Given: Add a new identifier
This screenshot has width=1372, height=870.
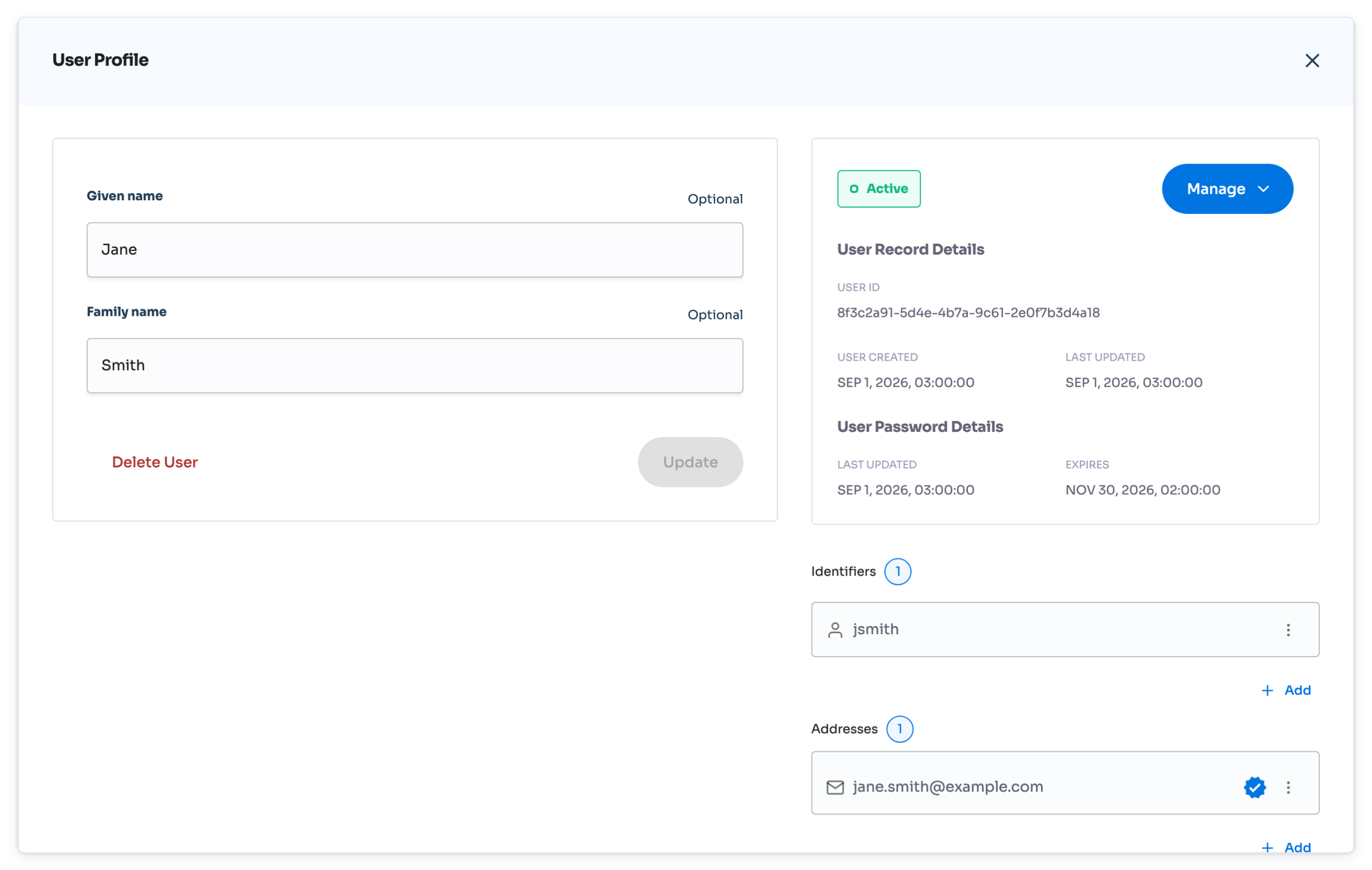Looking at the screenshot, I should 1286,690.
